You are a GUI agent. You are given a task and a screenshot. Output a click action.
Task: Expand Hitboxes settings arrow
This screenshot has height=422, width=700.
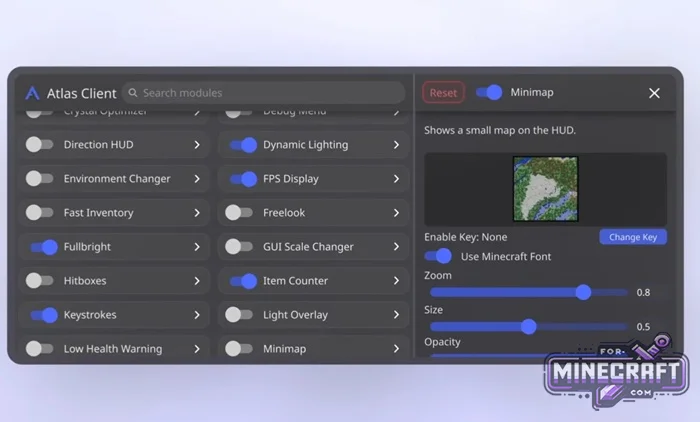(x=197, y=281)
